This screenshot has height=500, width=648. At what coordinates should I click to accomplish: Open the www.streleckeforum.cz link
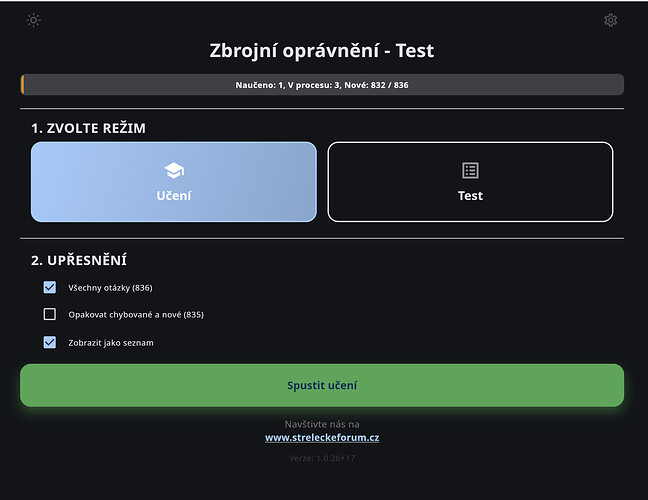[x=322, y=437]
